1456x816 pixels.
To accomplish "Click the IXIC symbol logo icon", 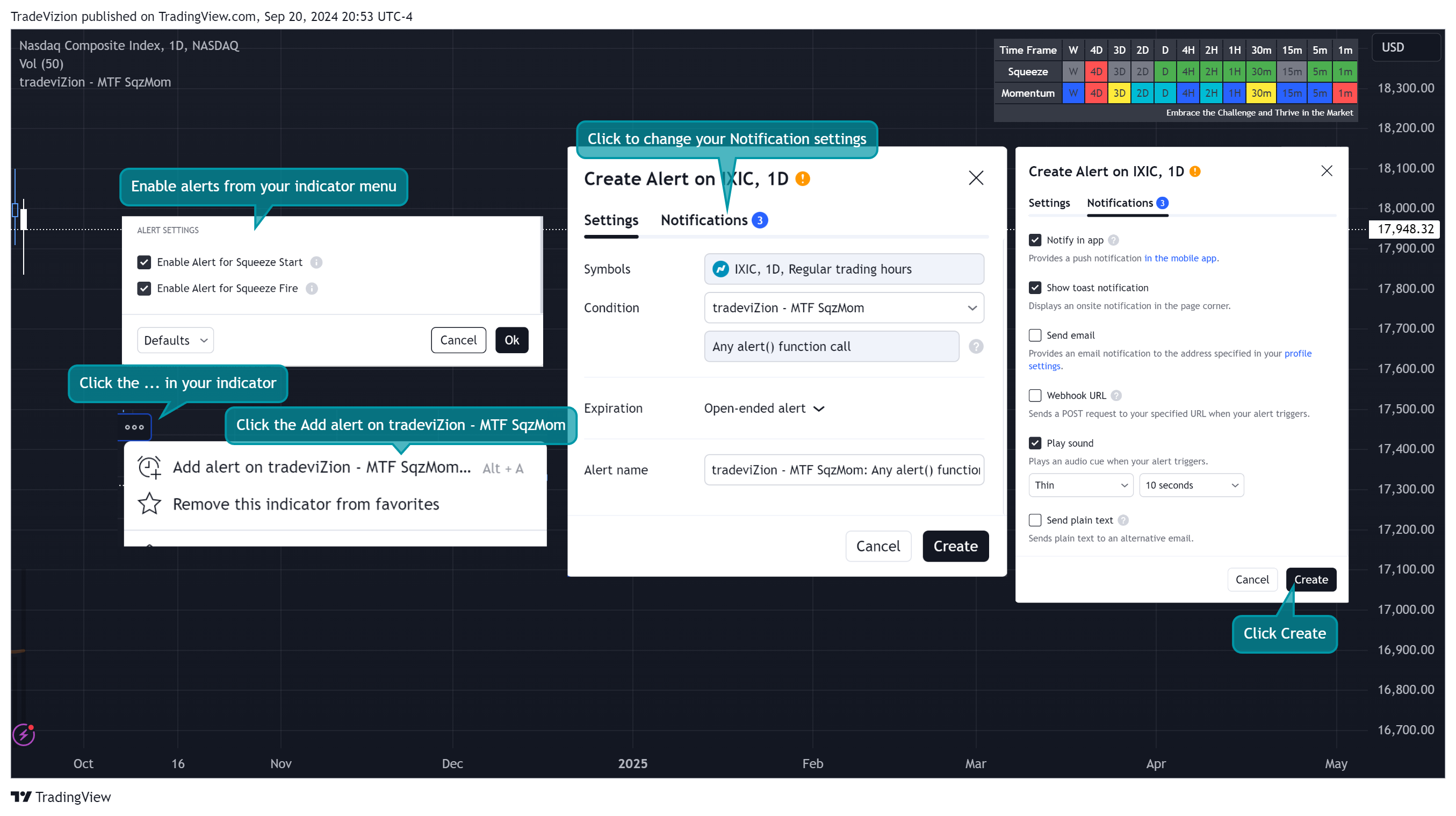I will (720, 269).
